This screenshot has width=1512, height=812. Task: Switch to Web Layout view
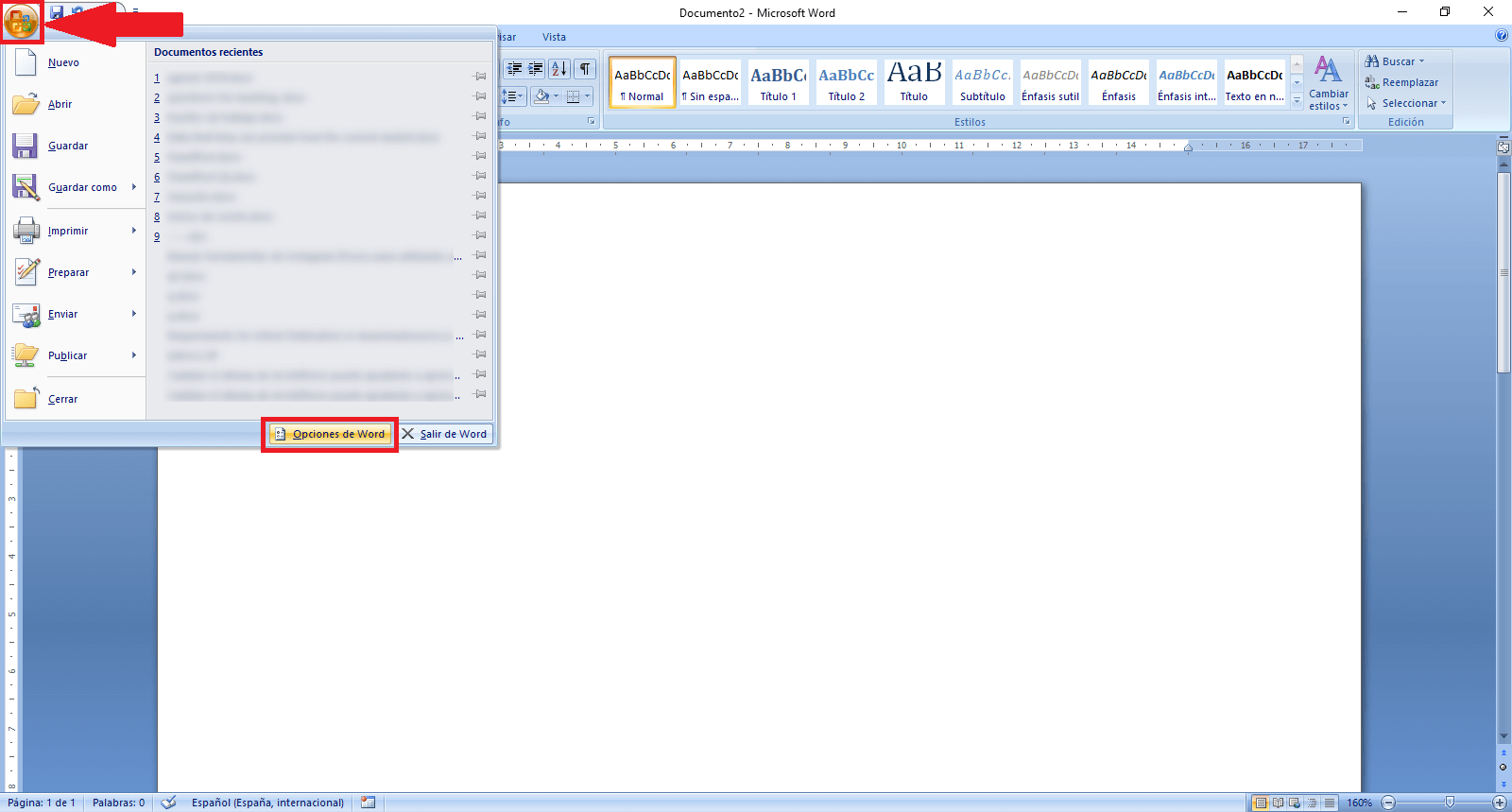point(1295,803)
